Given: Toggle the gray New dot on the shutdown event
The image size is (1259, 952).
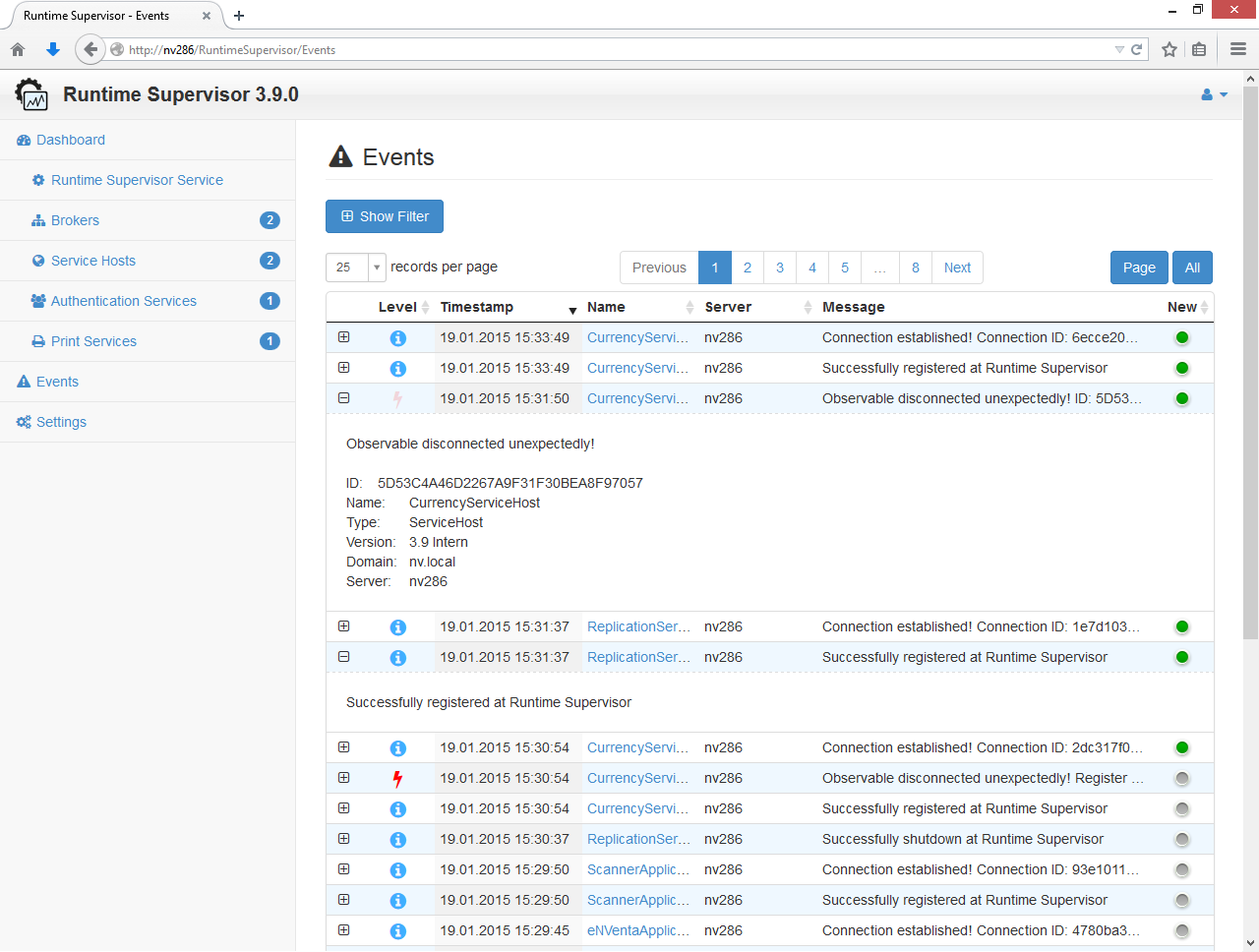Looking at the screenshot, I should point(1181,839).
